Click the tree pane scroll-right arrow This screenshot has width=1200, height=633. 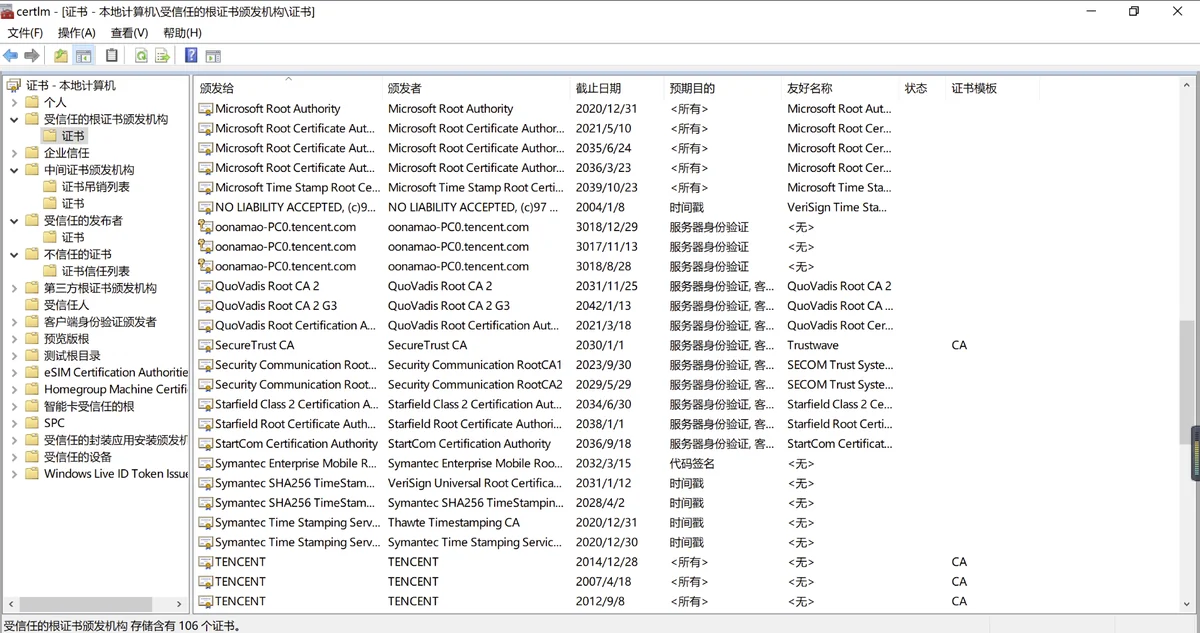coord(181,604)
